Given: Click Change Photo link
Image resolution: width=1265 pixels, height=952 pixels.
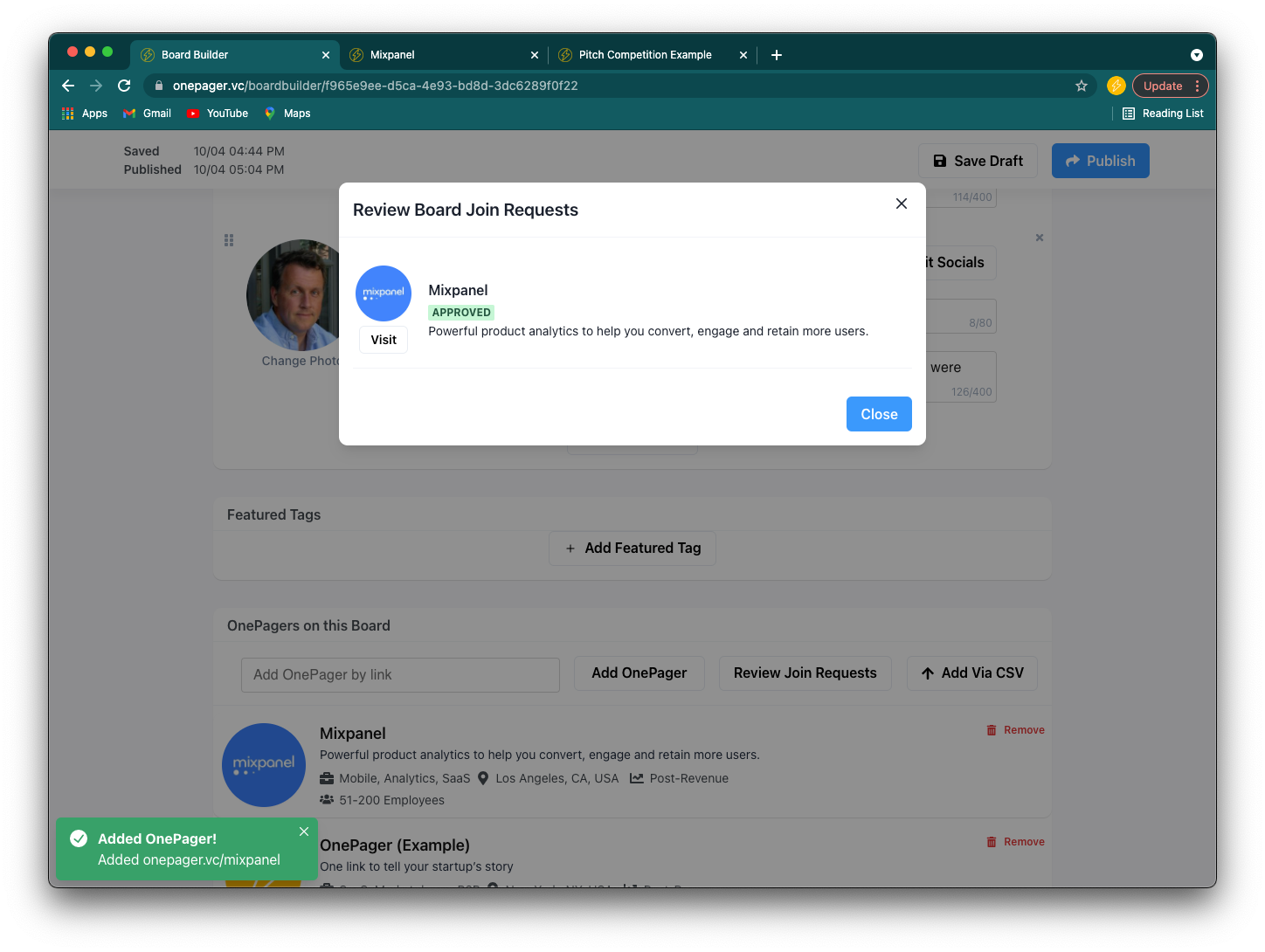Looking at the screenshot, I should tap(301, 361).
